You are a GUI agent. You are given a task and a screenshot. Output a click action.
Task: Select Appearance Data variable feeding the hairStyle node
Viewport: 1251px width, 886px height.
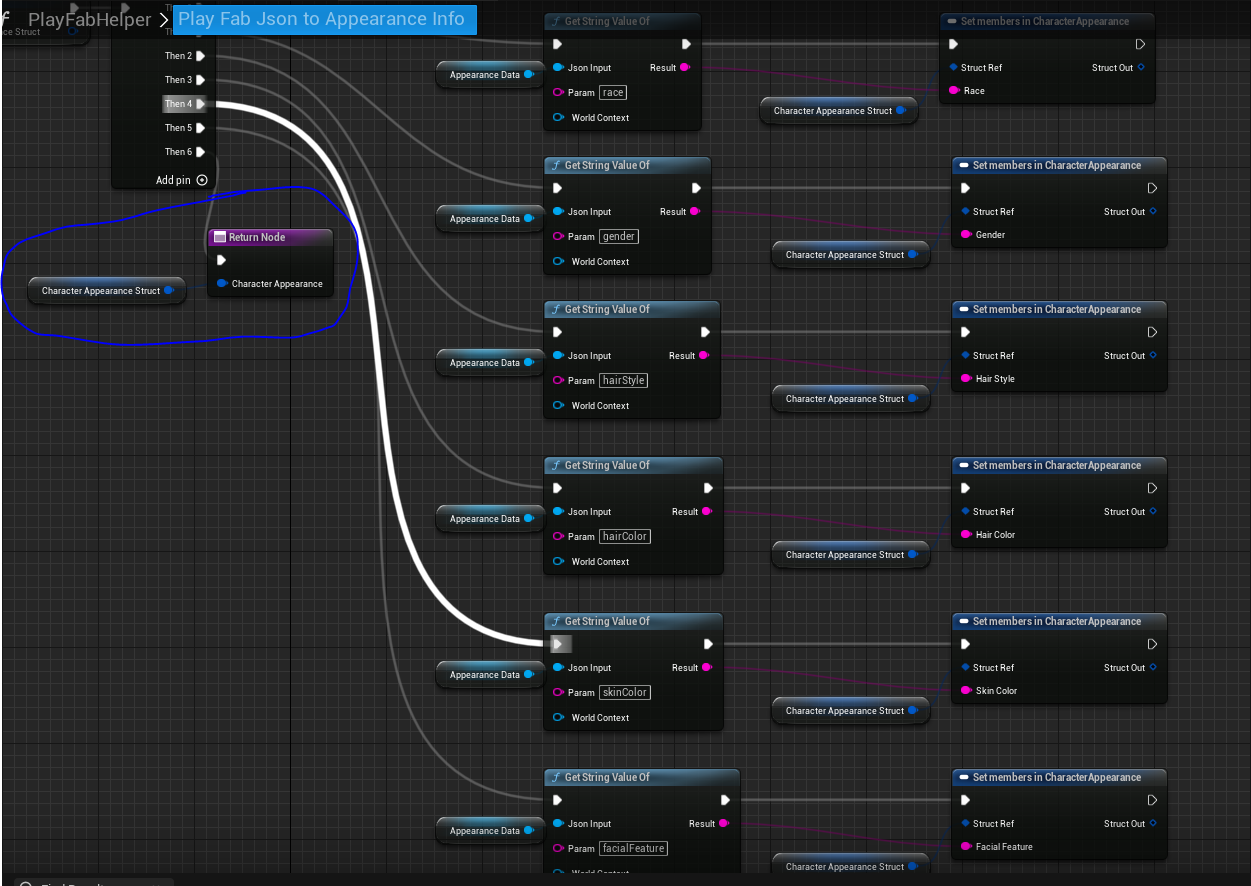tap(490, 363)
